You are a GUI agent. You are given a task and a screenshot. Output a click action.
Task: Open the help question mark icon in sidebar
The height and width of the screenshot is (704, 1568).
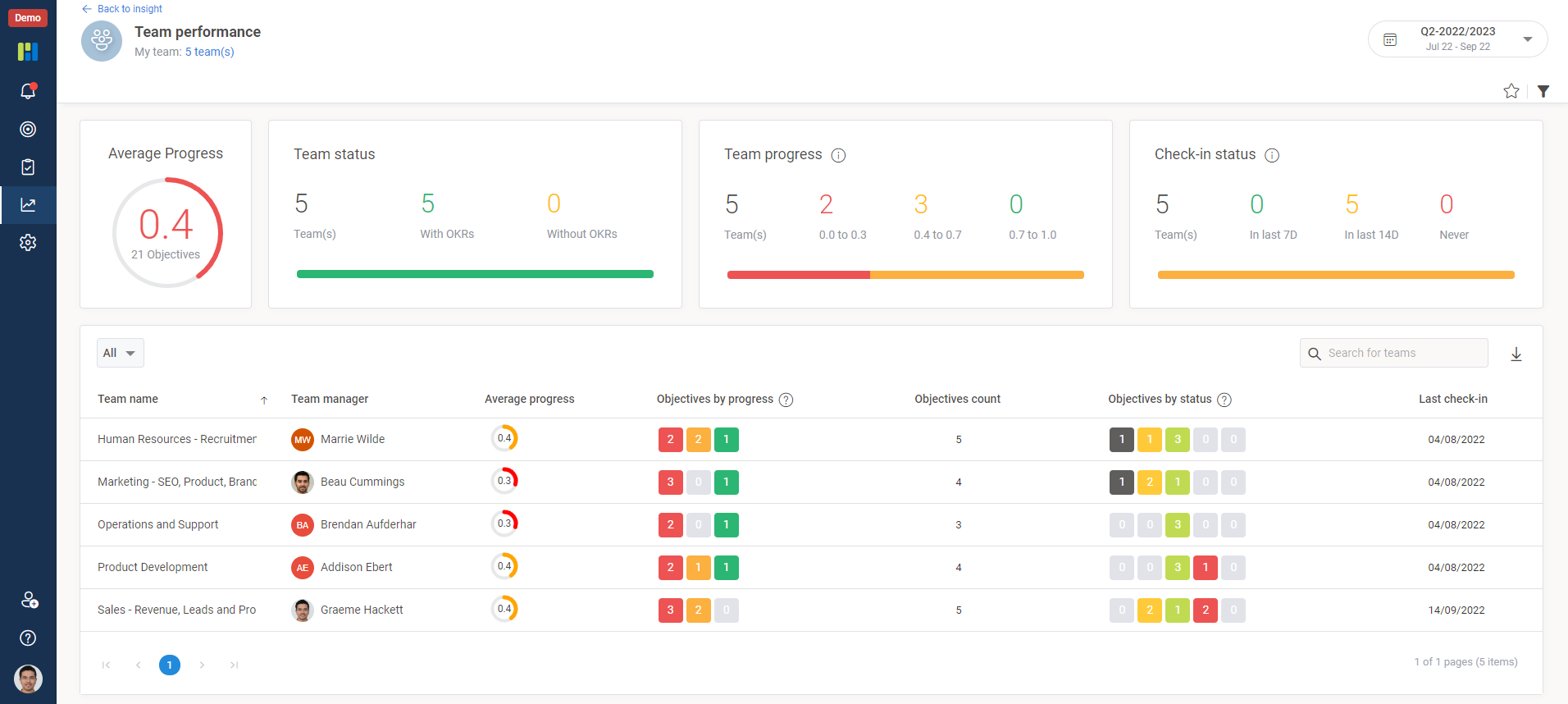pos(28,638)
